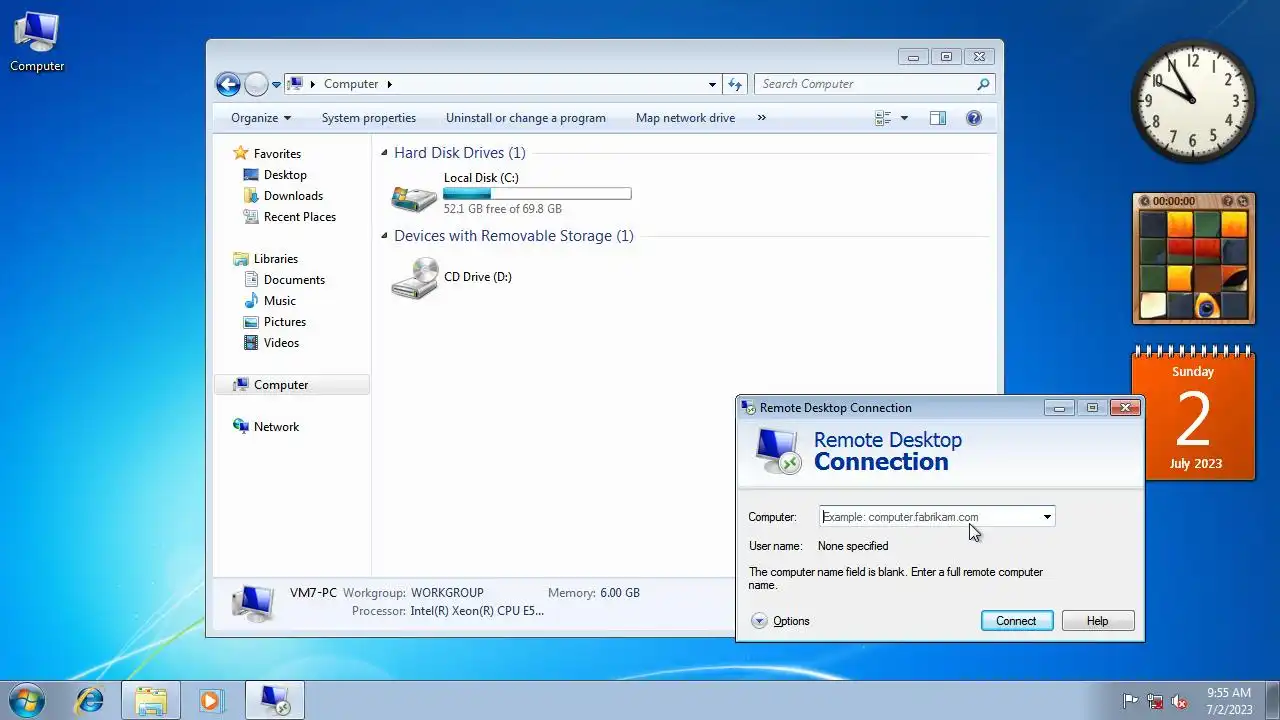
Task: Click the Help button in Remote Desktop
Action: (1098, 621)
